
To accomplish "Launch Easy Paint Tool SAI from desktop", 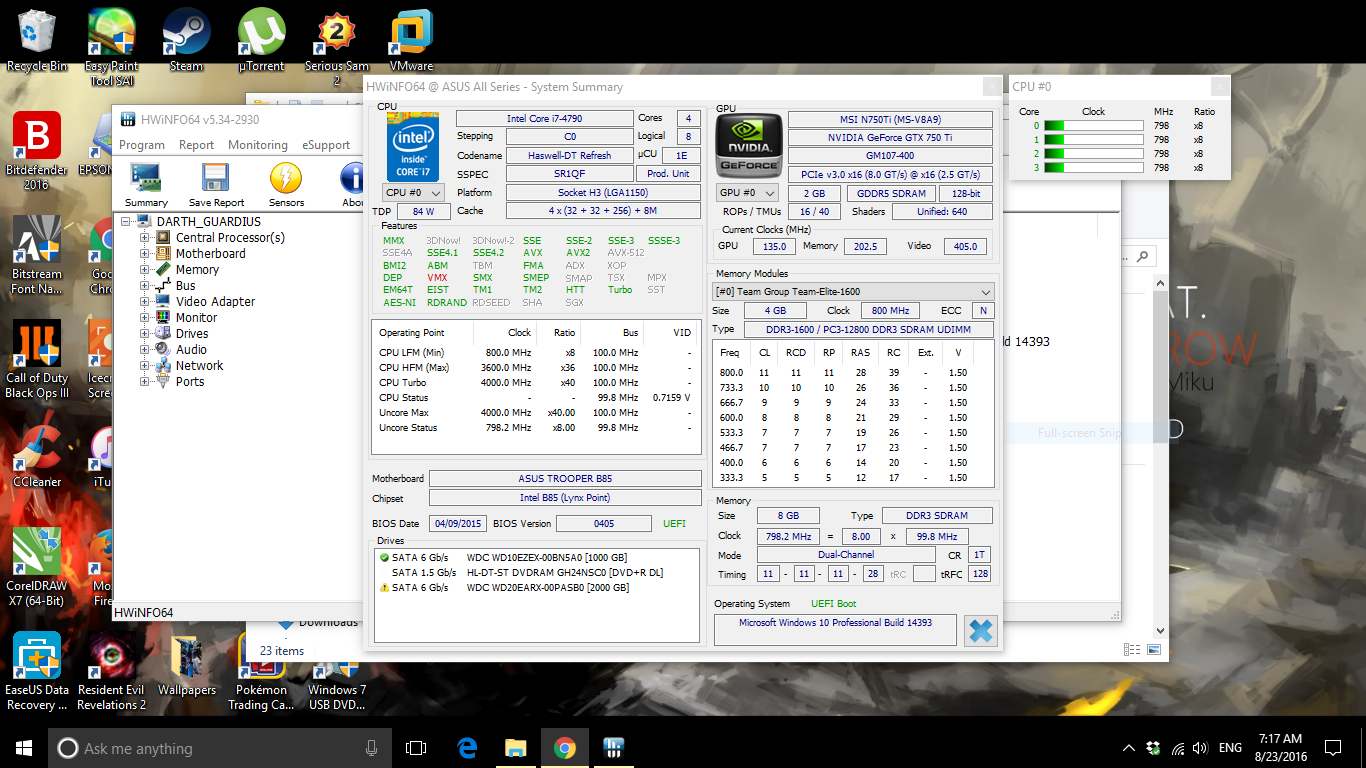I will pyautogui.click(x=110, y=30).
